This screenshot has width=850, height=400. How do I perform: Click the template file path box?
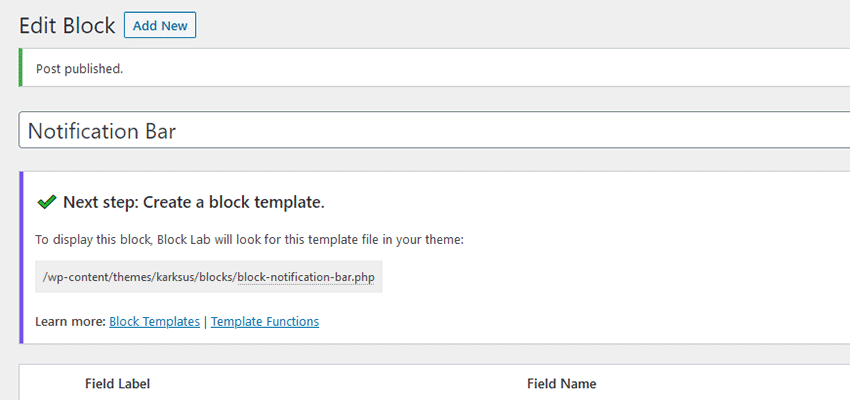[208, 277]
